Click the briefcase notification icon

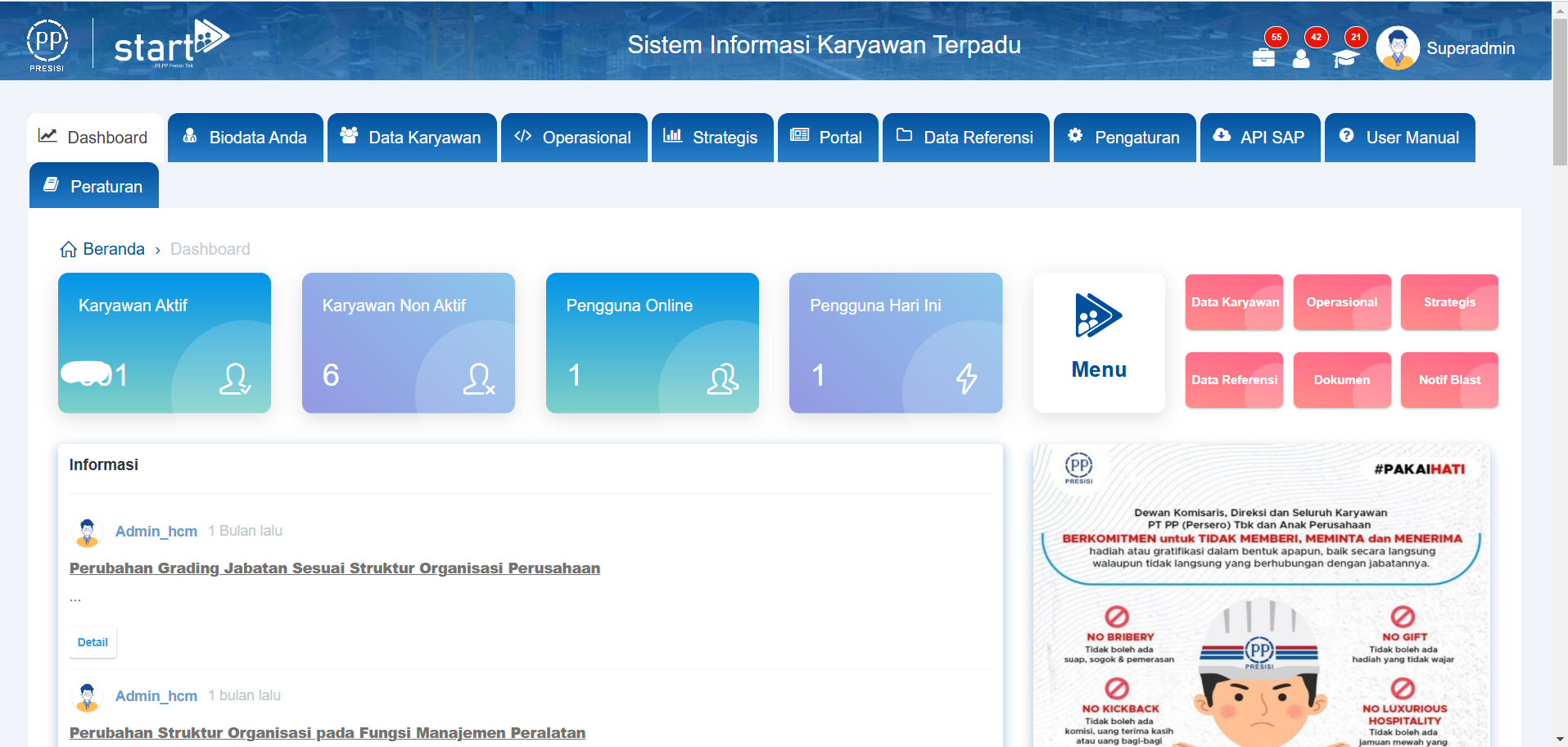click(x=1263, y=57)
